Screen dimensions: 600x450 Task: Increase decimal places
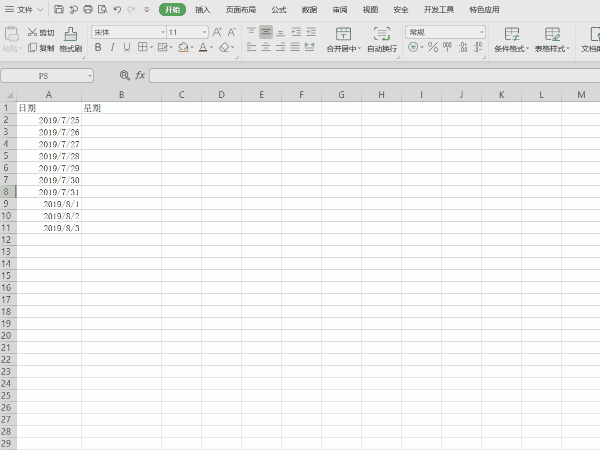pos(463,47)
